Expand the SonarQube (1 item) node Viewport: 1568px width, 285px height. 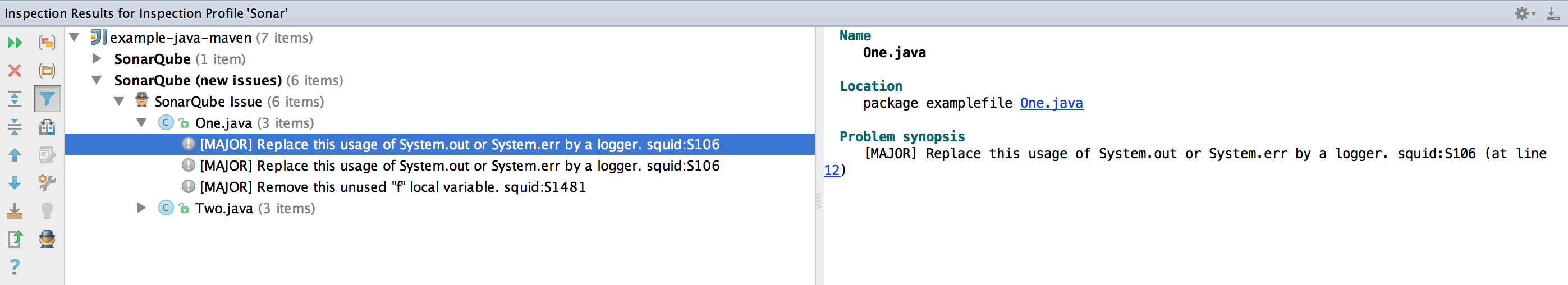coord(96,59)
